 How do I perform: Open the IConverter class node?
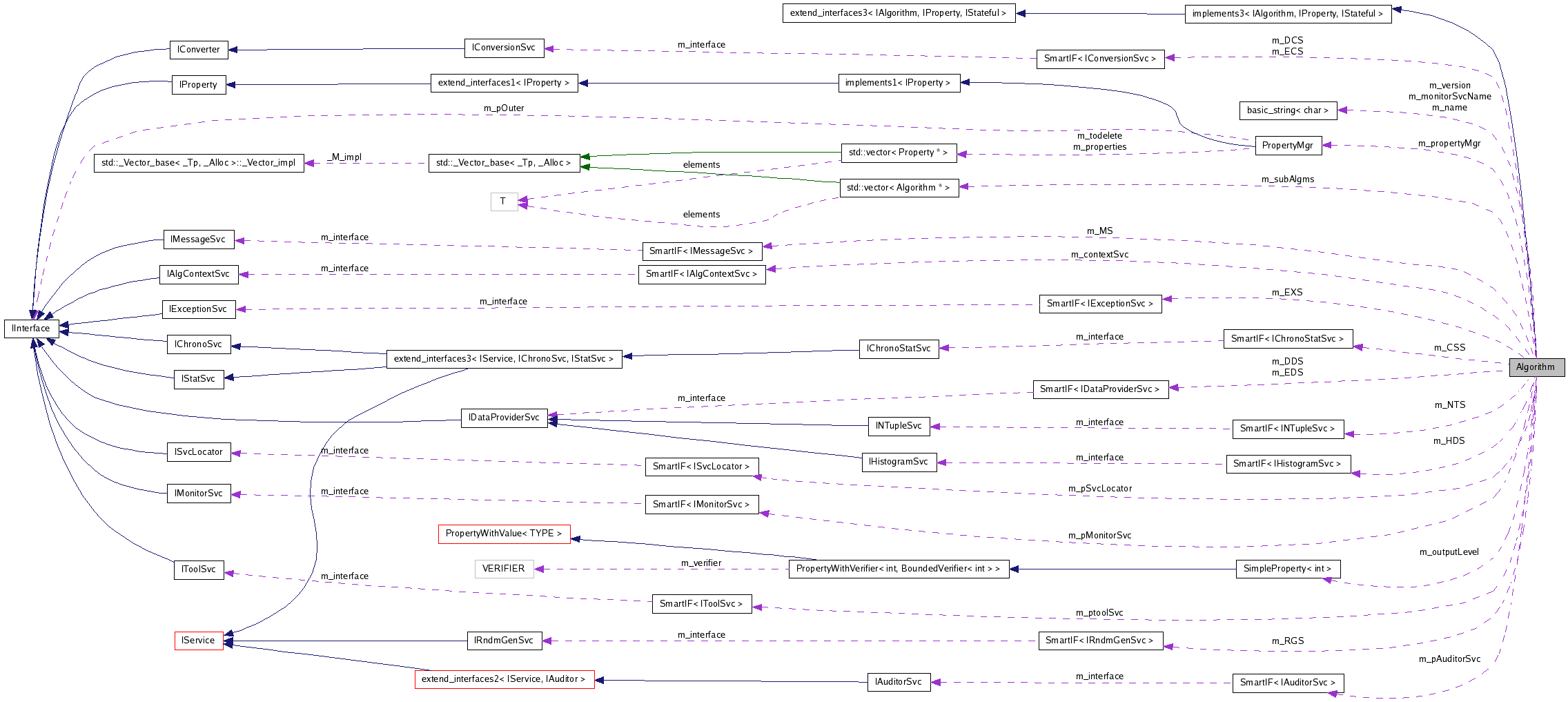[198, 49]
